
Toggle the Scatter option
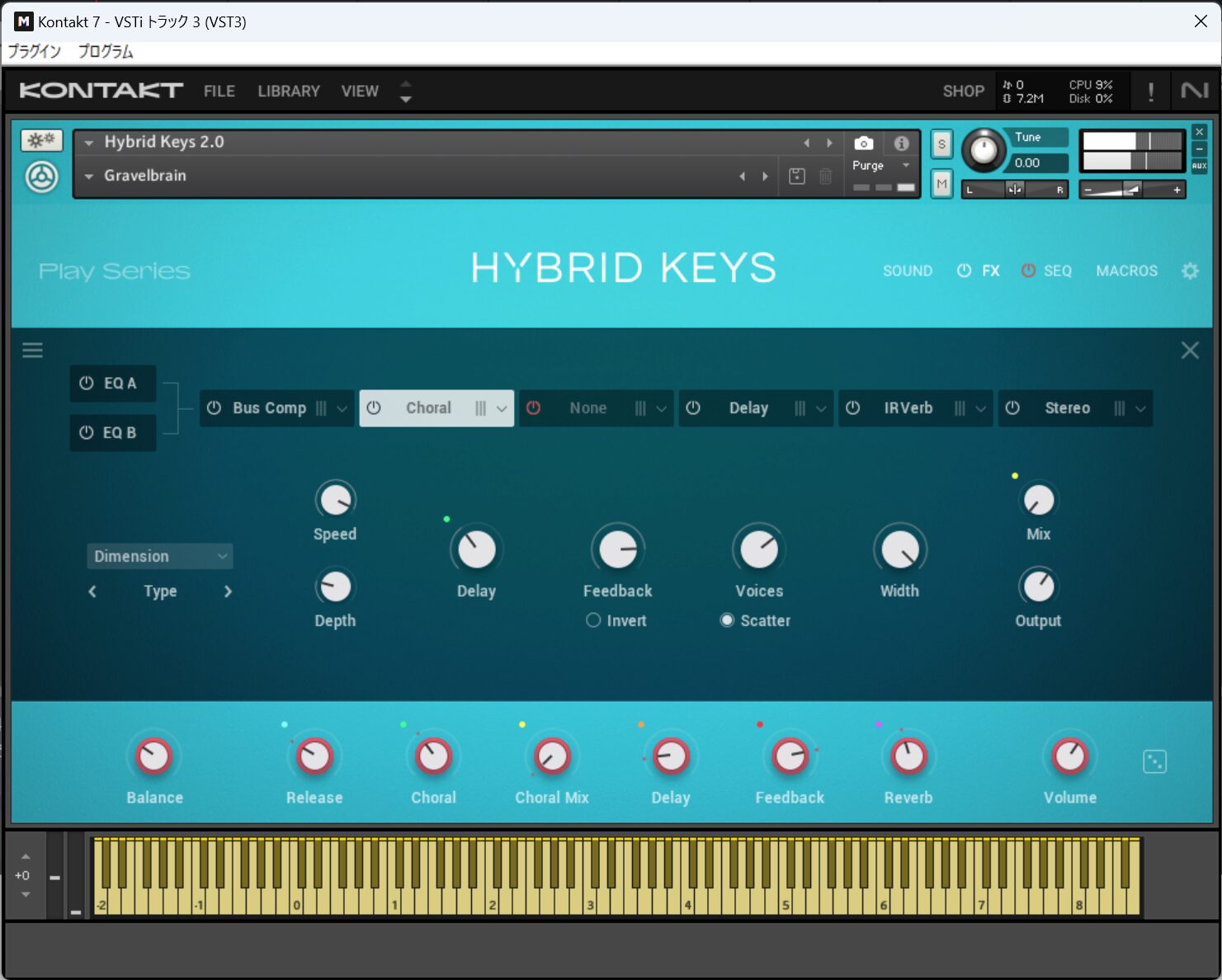coord(727,620)
